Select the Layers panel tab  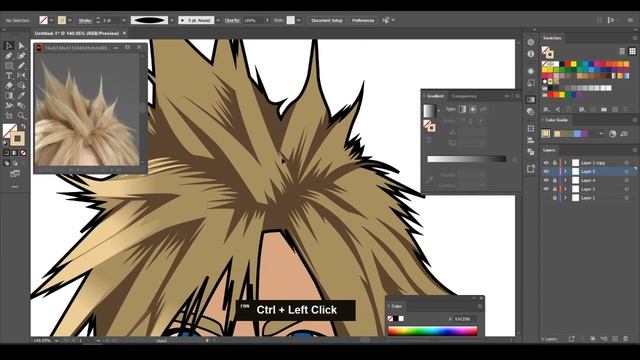coord(549,150)
